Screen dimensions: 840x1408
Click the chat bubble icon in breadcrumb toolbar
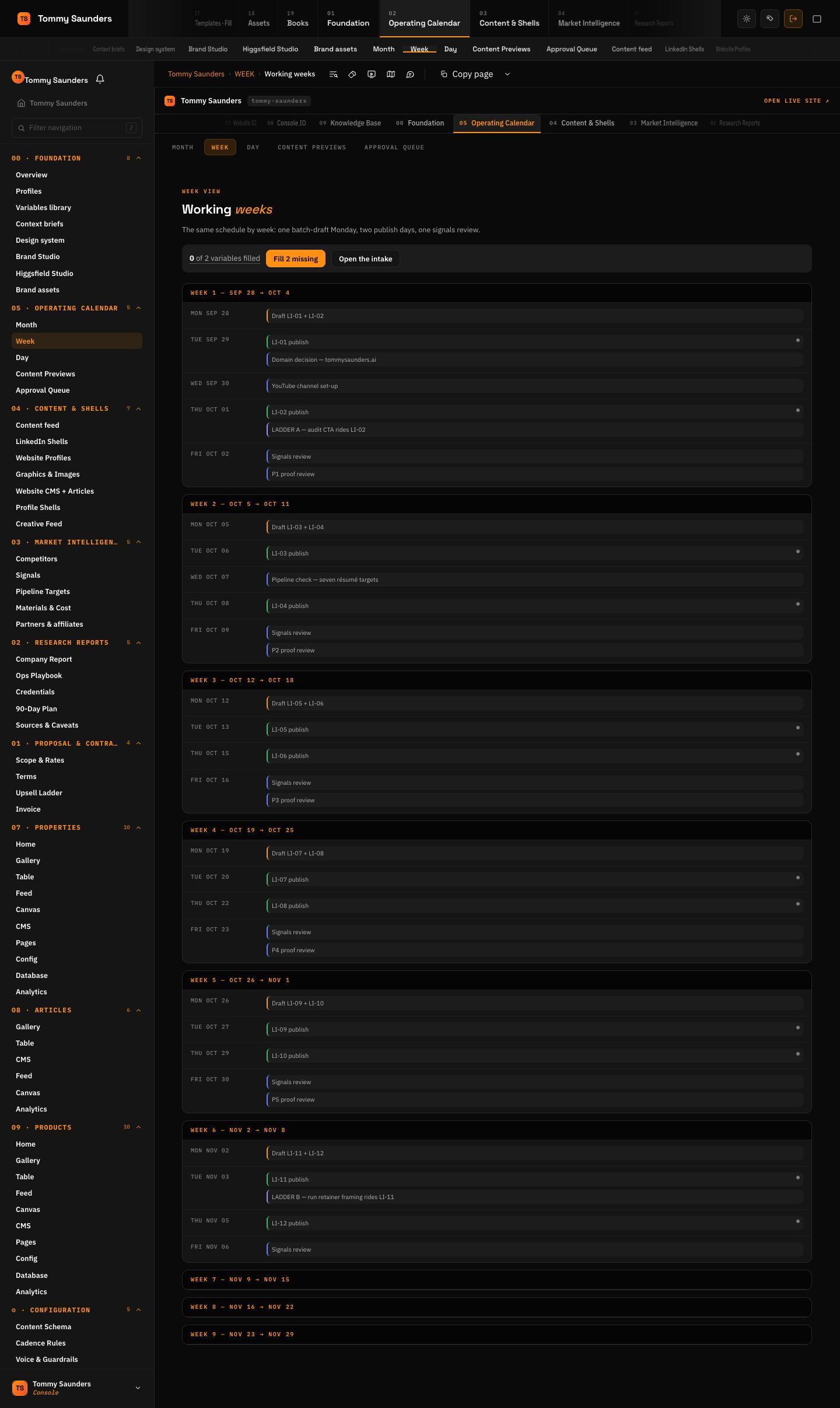[410, 74]
